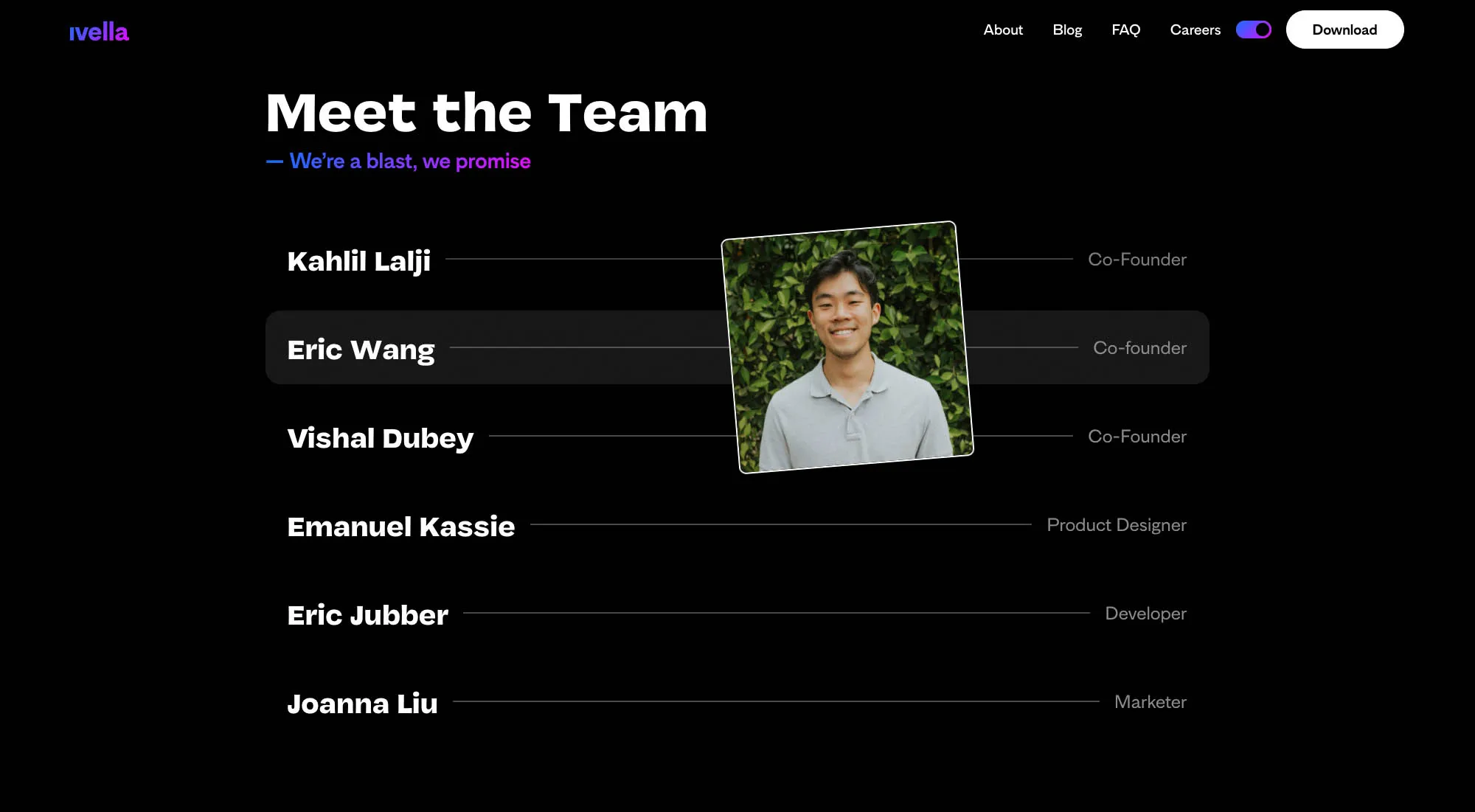Image resolution: width=1475 pixels, height=812 pixels.
Task: Click the Product Designer role label
Action: click(1116, 524)
